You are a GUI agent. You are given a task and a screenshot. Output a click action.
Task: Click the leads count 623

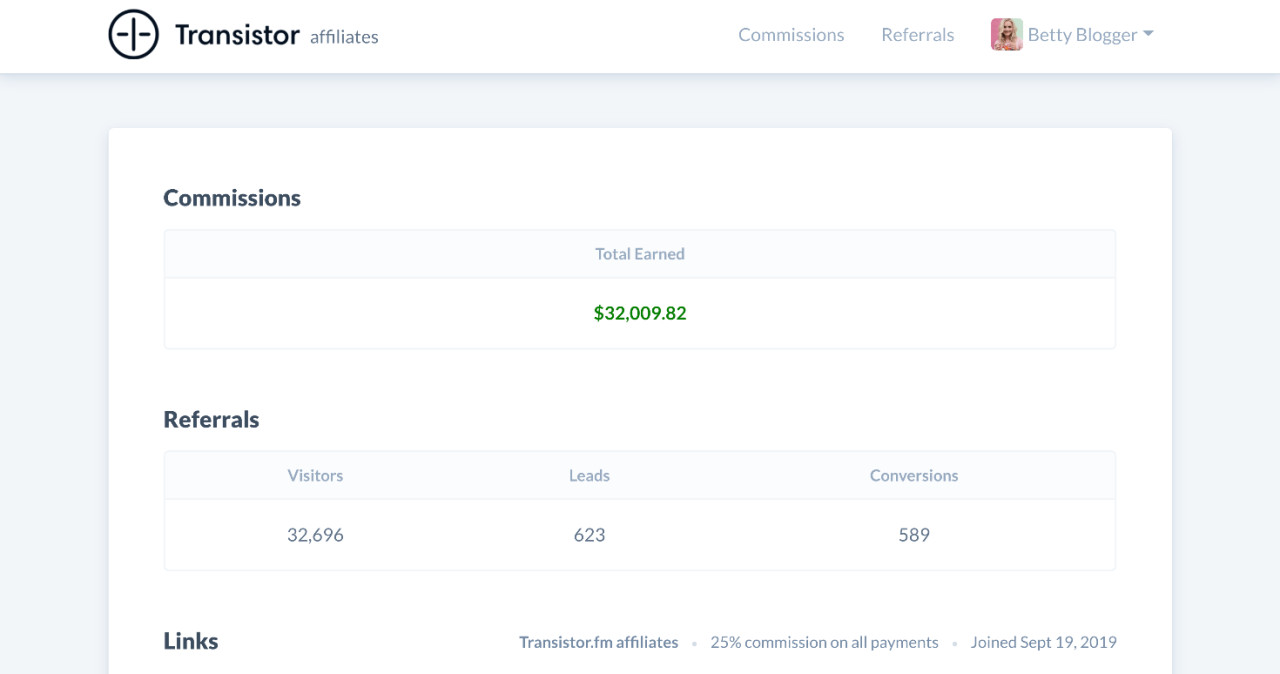point(589,535)
